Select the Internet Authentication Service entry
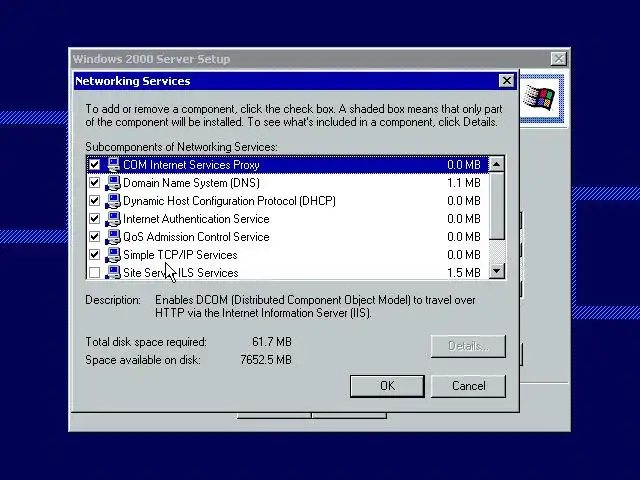640x480 pixels. (196, 219)
